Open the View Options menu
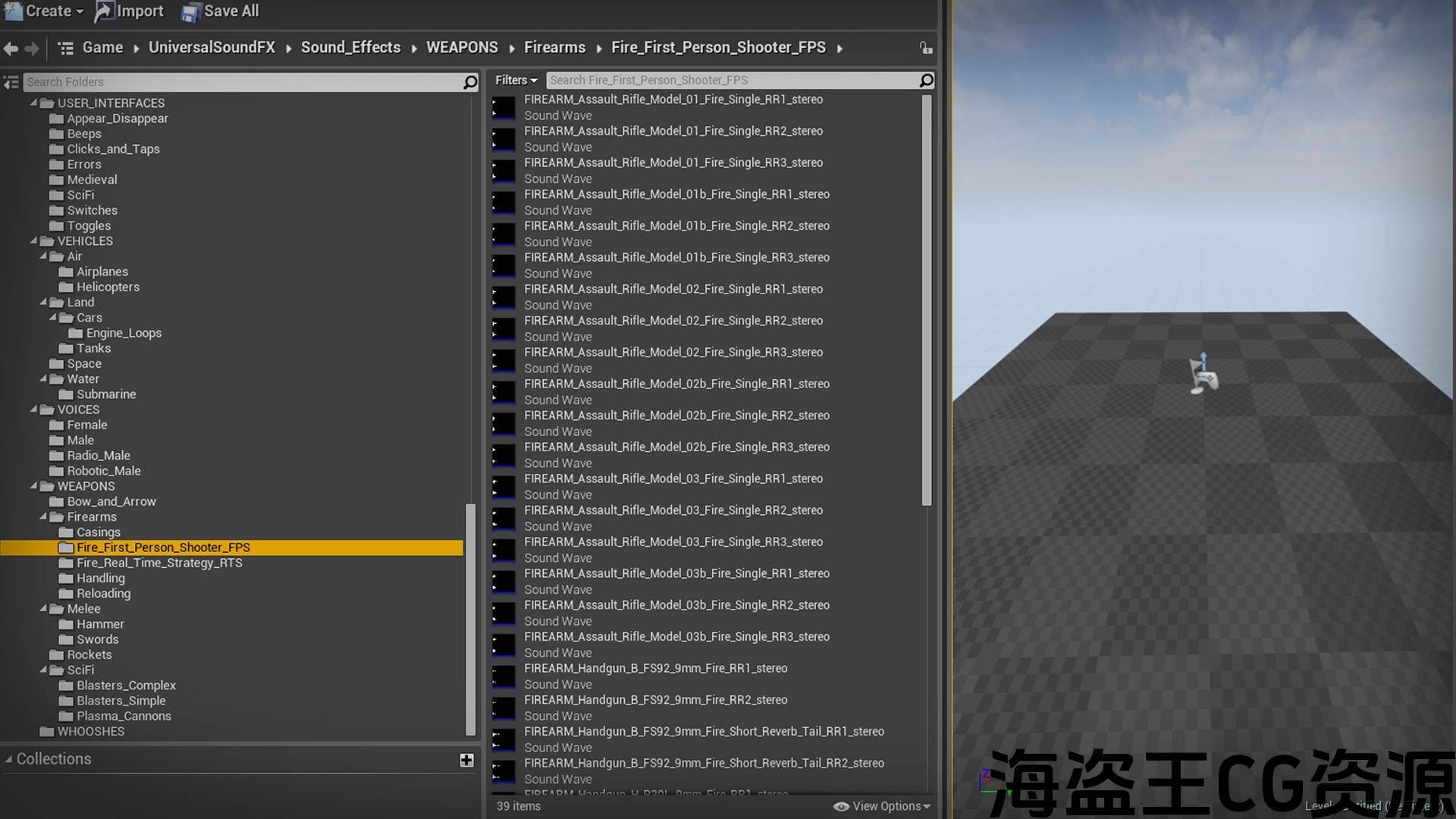Viewport: 1456px width, 819px height. 883,806
